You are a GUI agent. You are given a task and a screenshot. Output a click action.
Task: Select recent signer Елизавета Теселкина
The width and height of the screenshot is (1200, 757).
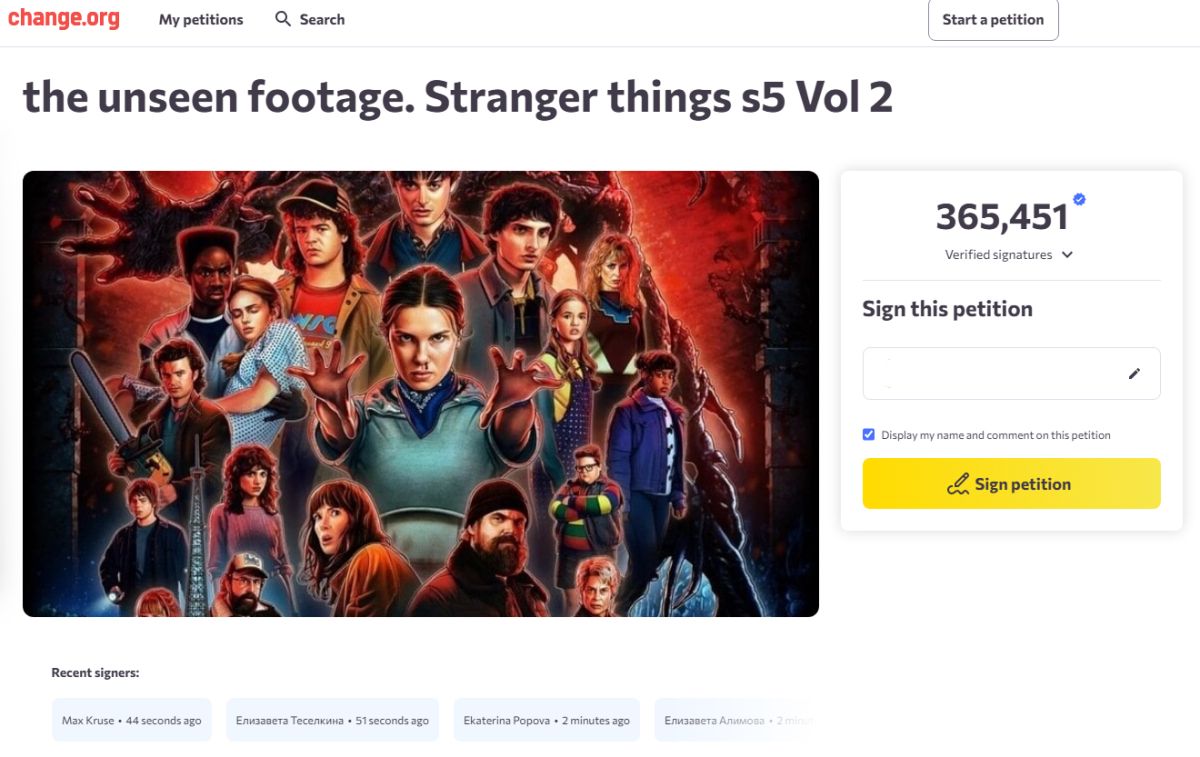click(x=332, y=720)
